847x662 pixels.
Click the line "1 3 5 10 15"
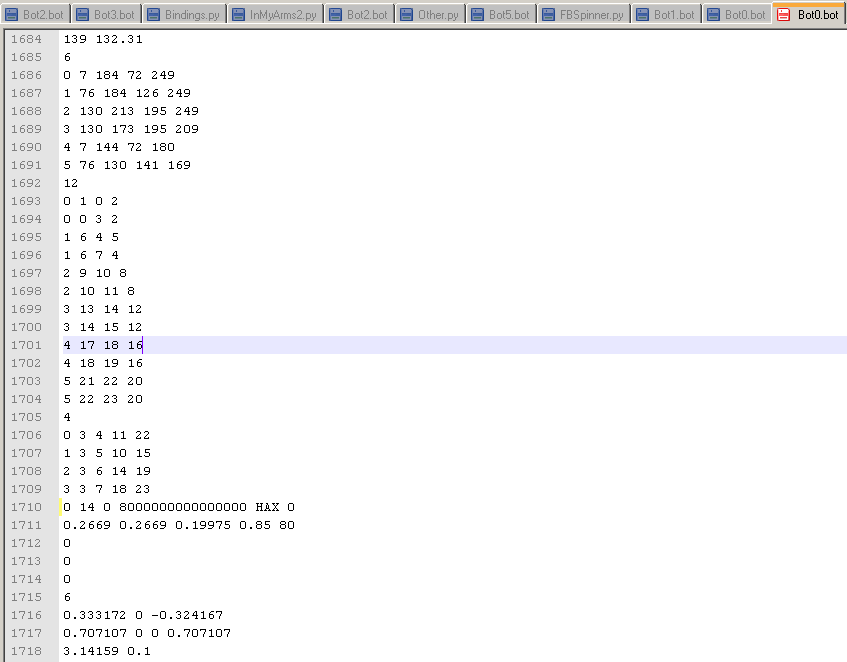tap(107, 453)
